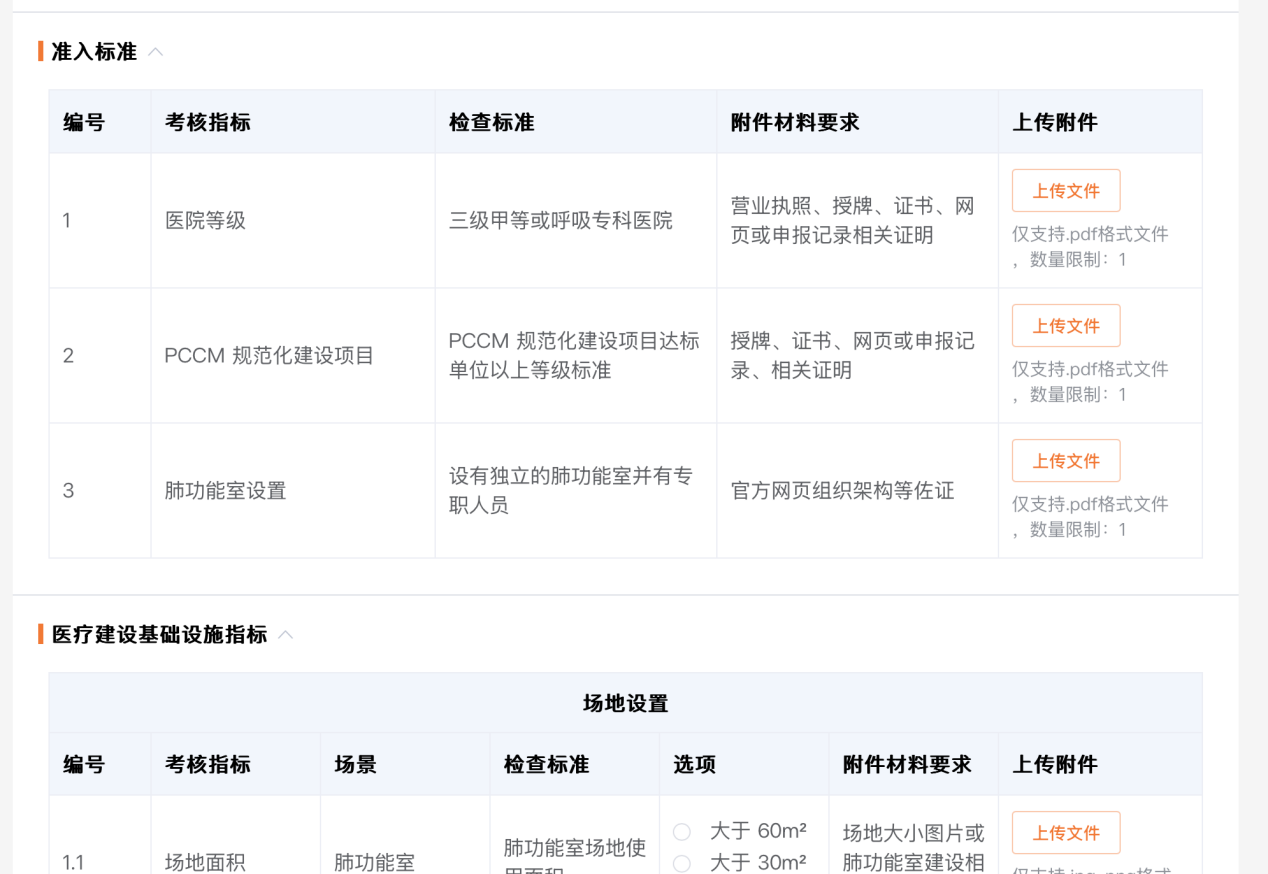Image resolution: width=1268 pixels, height=874 pixels.
Task: Click the 医院等级 indicator cell
Action: tap(205, 221)
